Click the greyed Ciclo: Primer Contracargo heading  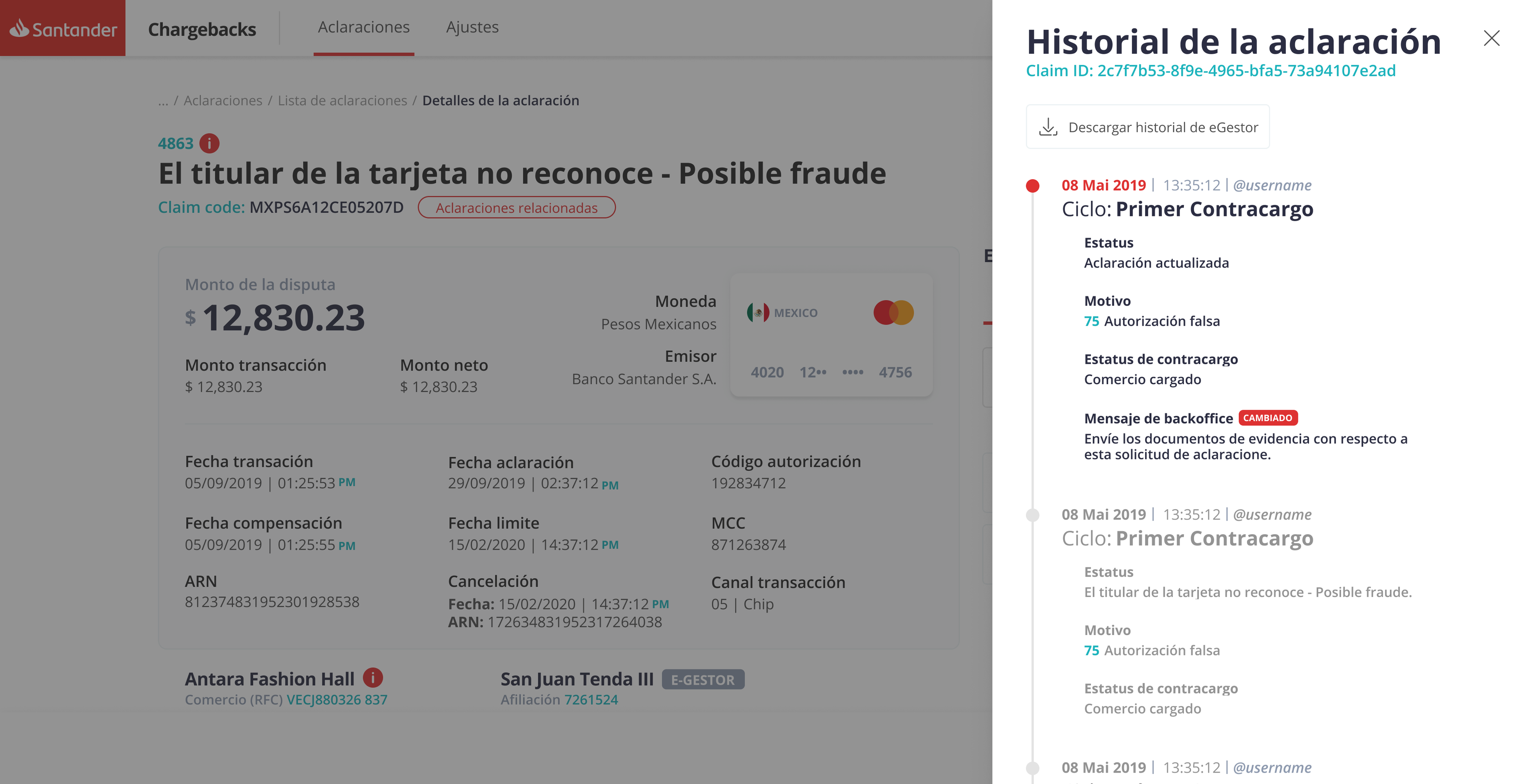pyautogui.click(x=1187, y=539)
